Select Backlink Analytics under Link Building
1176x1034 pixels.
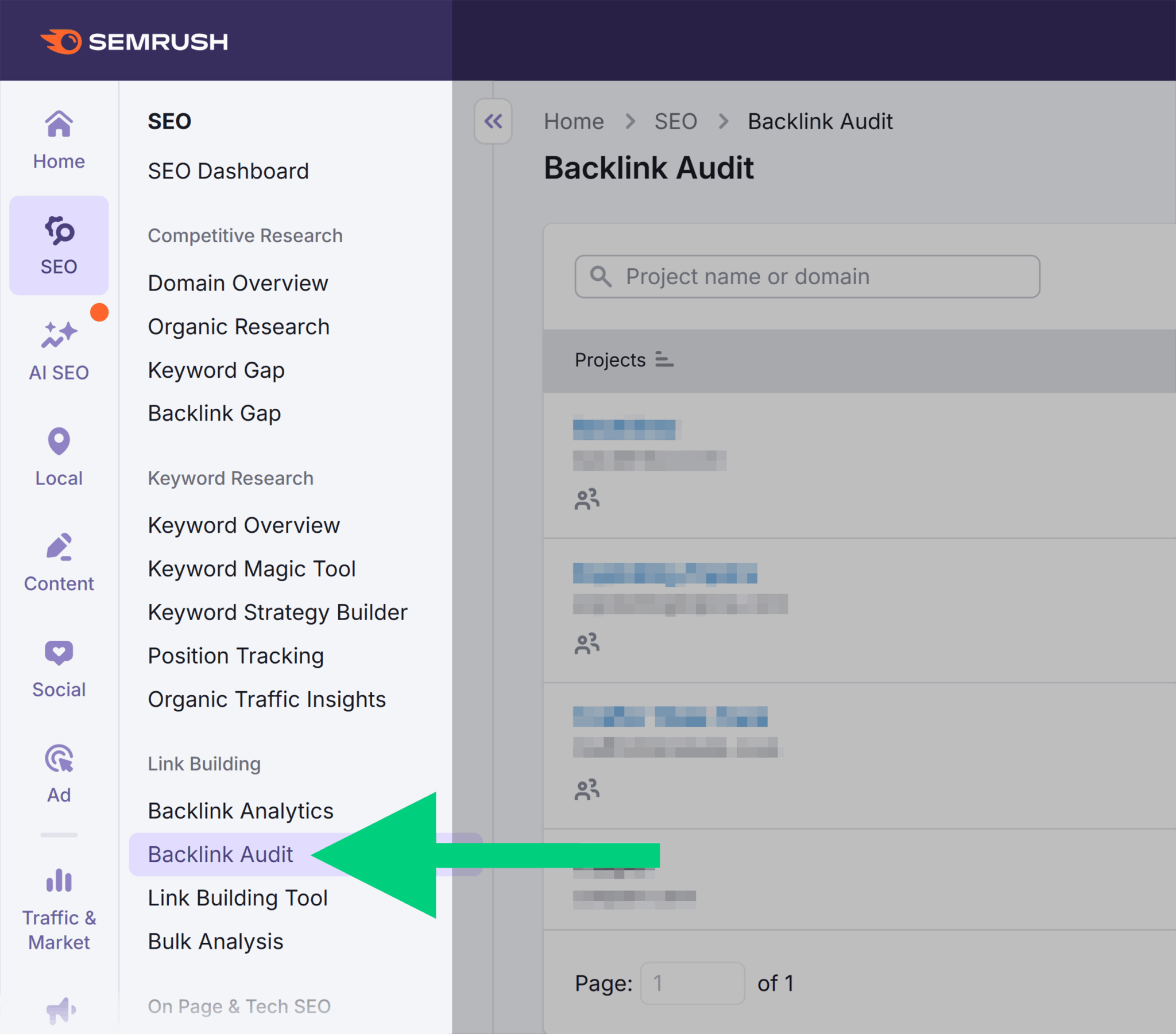[x=241, y=811]
